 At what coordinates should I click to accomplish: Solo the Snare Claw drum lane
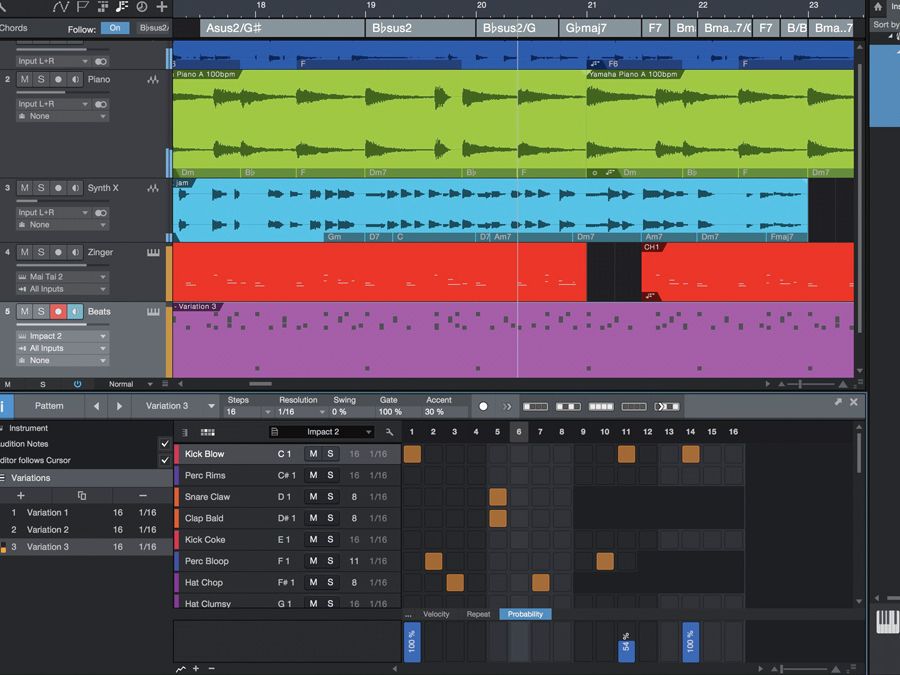(x=330, y=497)
